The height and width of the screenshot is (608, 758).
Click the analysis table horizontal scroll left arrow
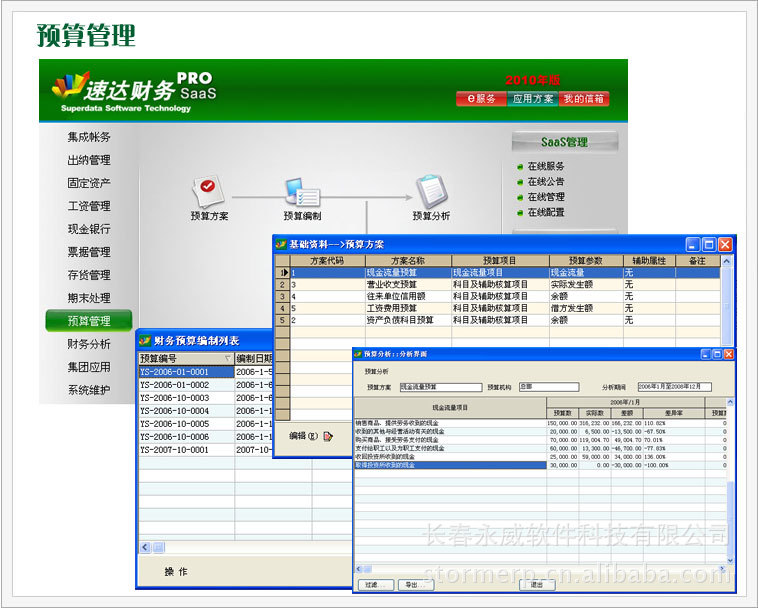(359, 569)
